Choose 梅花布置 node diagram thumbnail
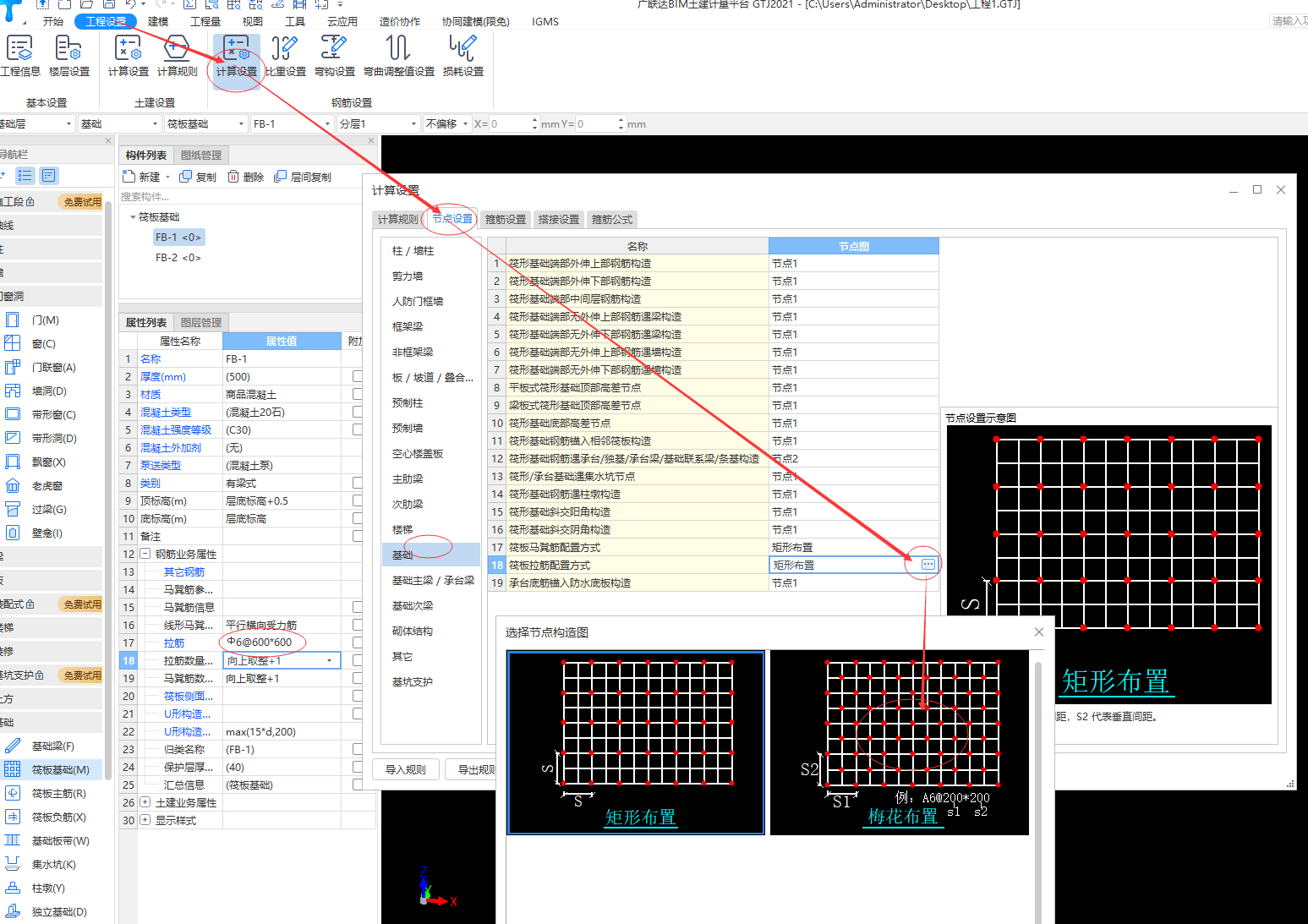This screenshot has height=924, width=1308. 900,742
